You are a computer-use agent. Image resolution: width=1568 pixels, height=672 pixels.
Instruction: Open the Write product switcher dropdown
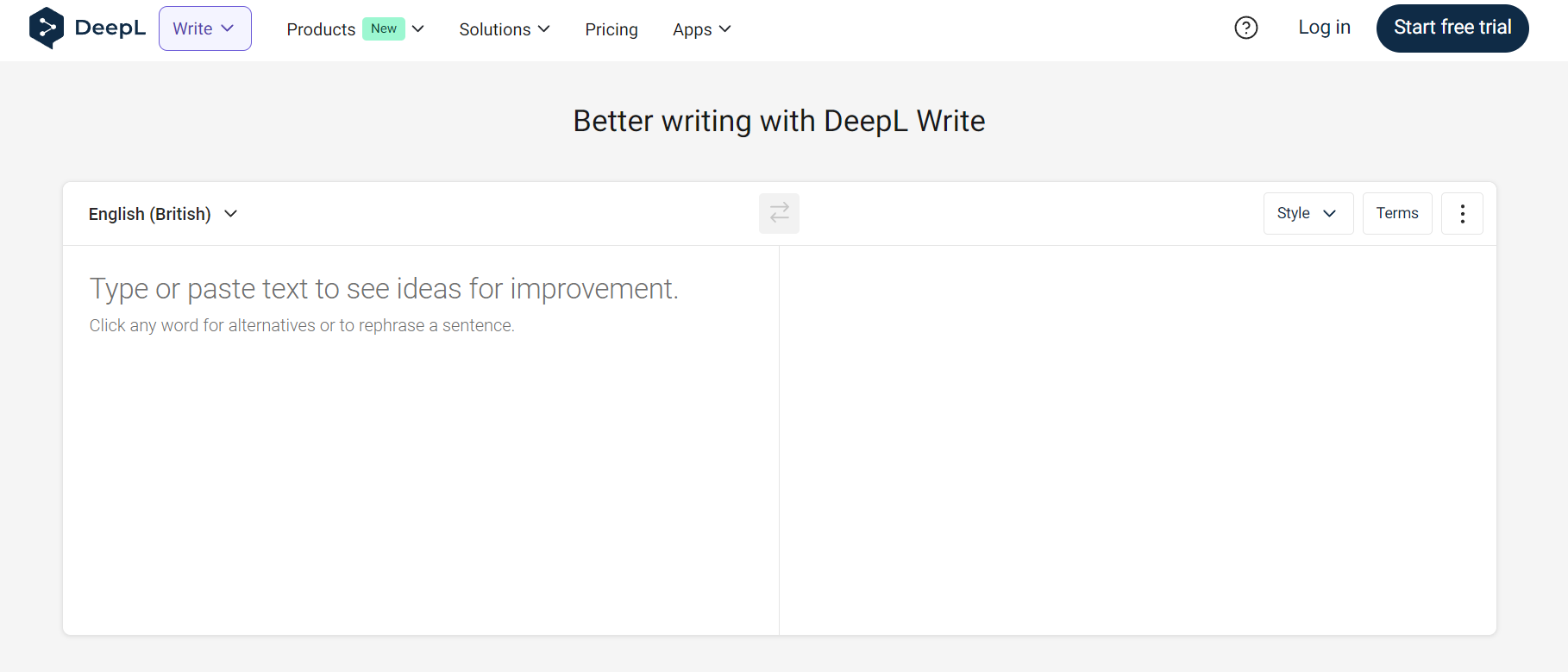pos(205,28)
